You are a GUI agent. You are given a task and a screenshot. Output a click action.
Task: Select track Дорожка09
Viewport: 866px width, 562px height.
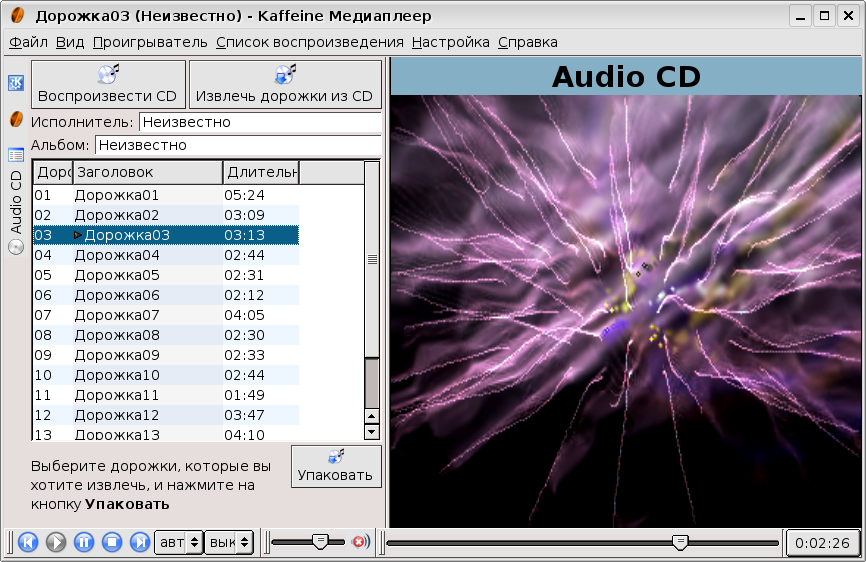[166, 355]
